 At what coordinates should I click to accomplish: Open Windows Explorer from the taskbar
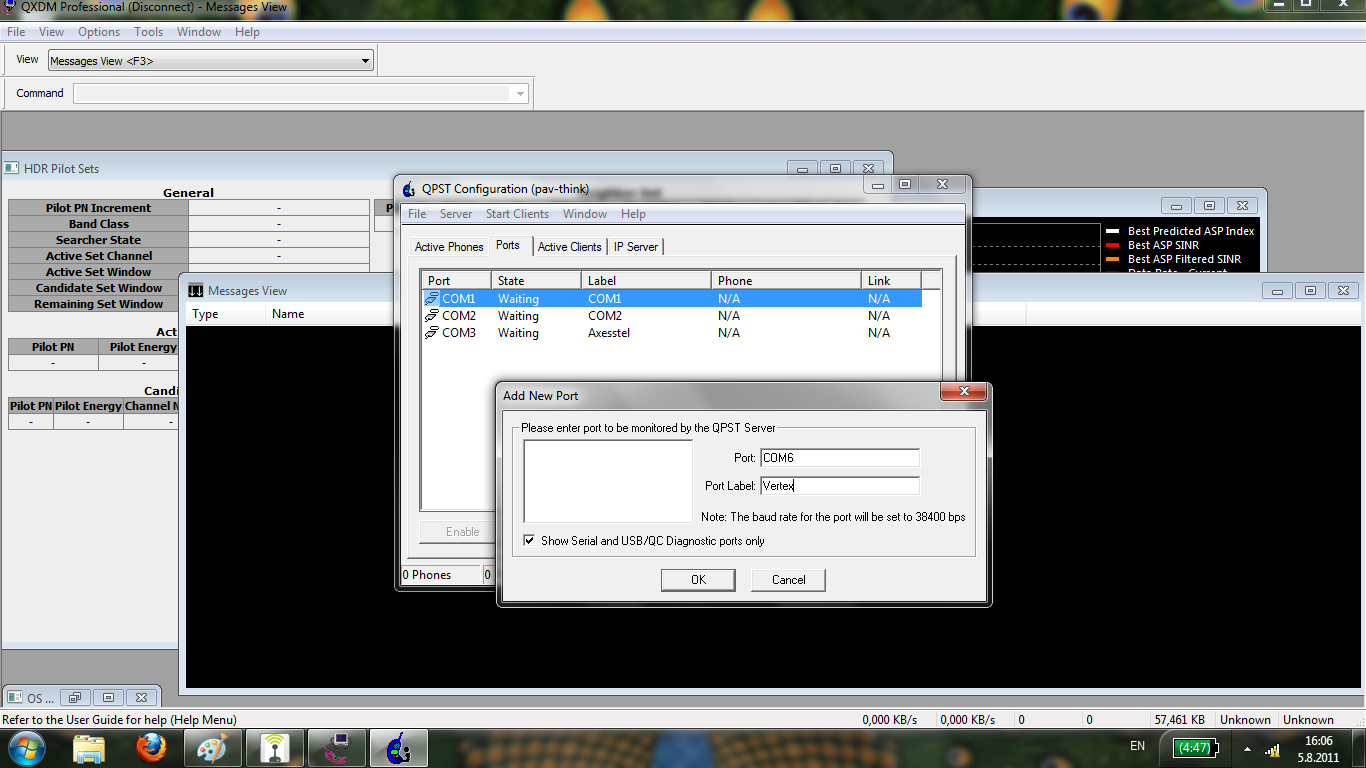89,748
